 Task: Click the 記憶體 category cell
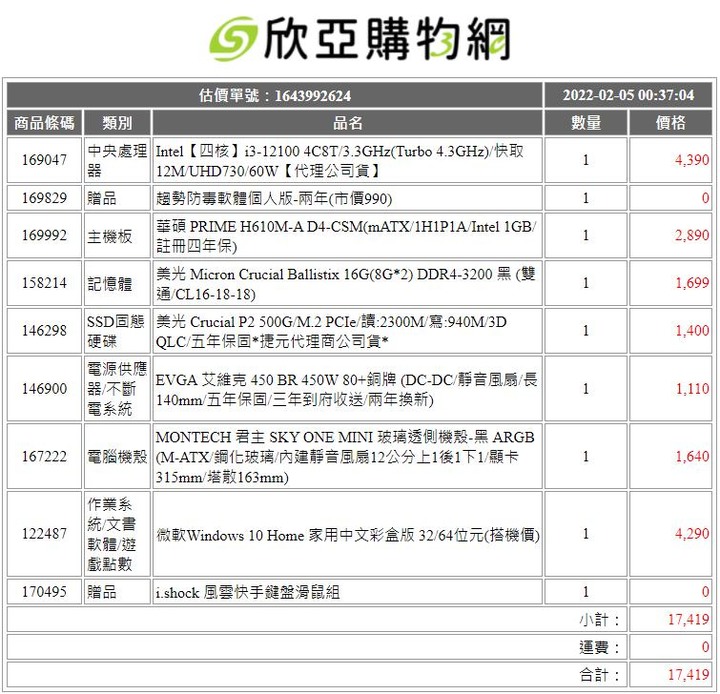(117, 283)
